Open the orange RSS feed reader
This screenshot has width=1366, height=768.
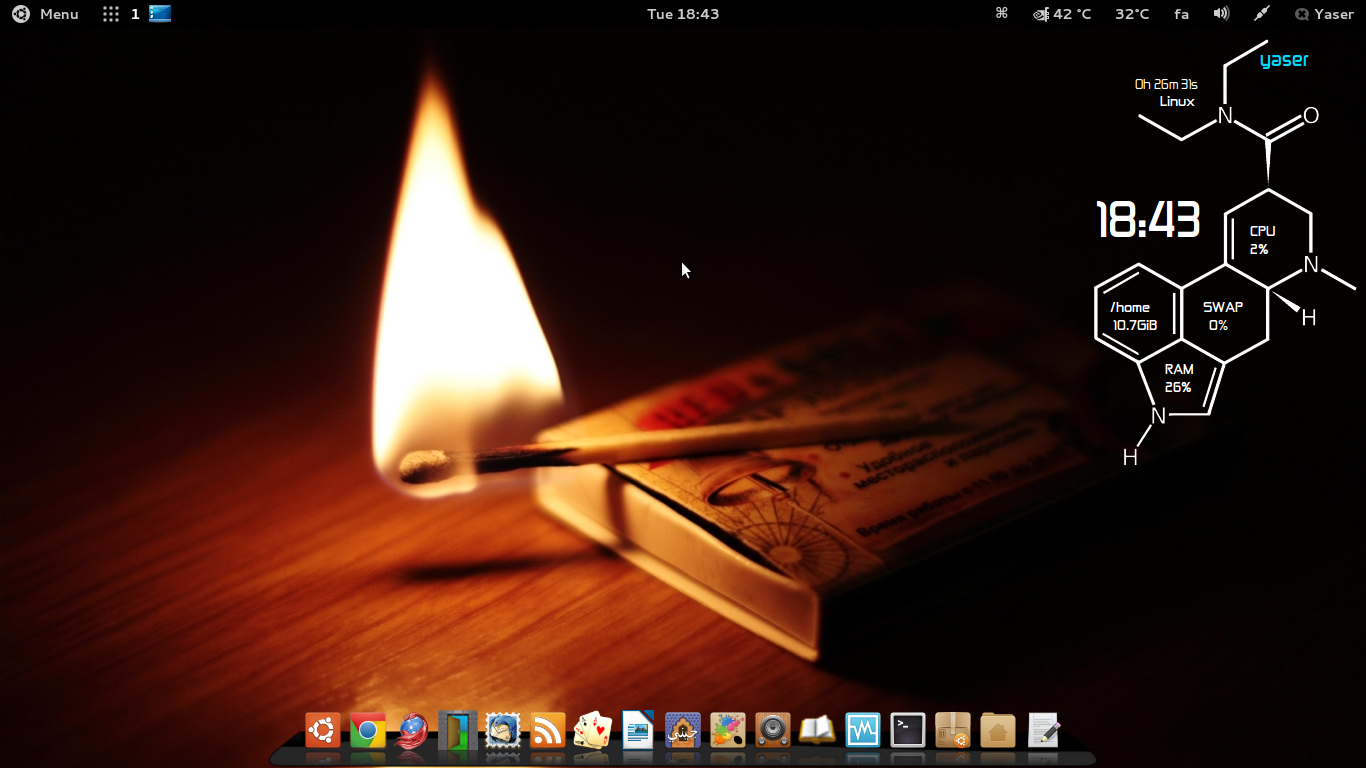coord(547,731)
